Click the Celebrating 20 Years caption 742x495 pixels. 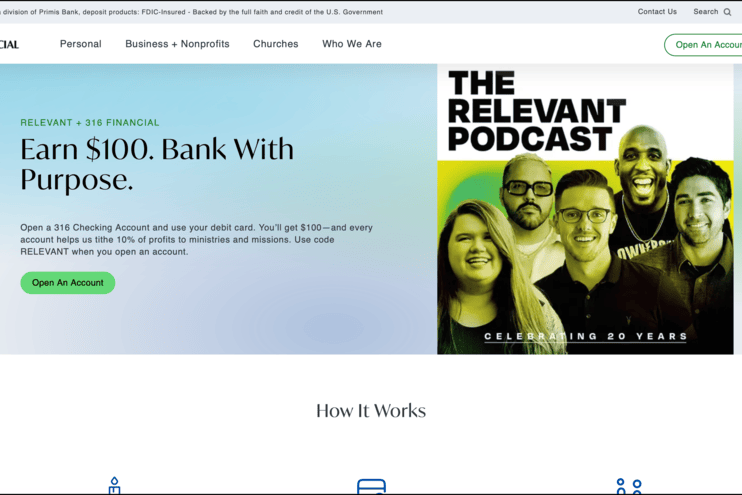(x=585, y=337)
